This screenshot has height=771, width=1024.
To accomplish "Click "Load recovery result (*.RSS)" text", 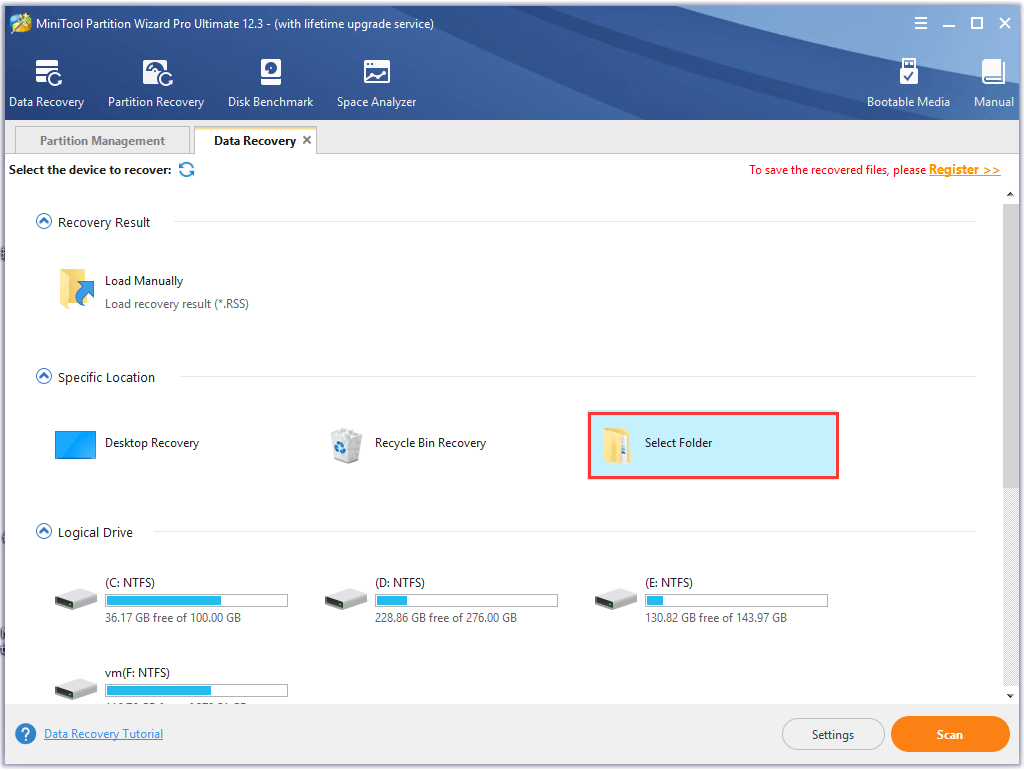I will point(177,304).
